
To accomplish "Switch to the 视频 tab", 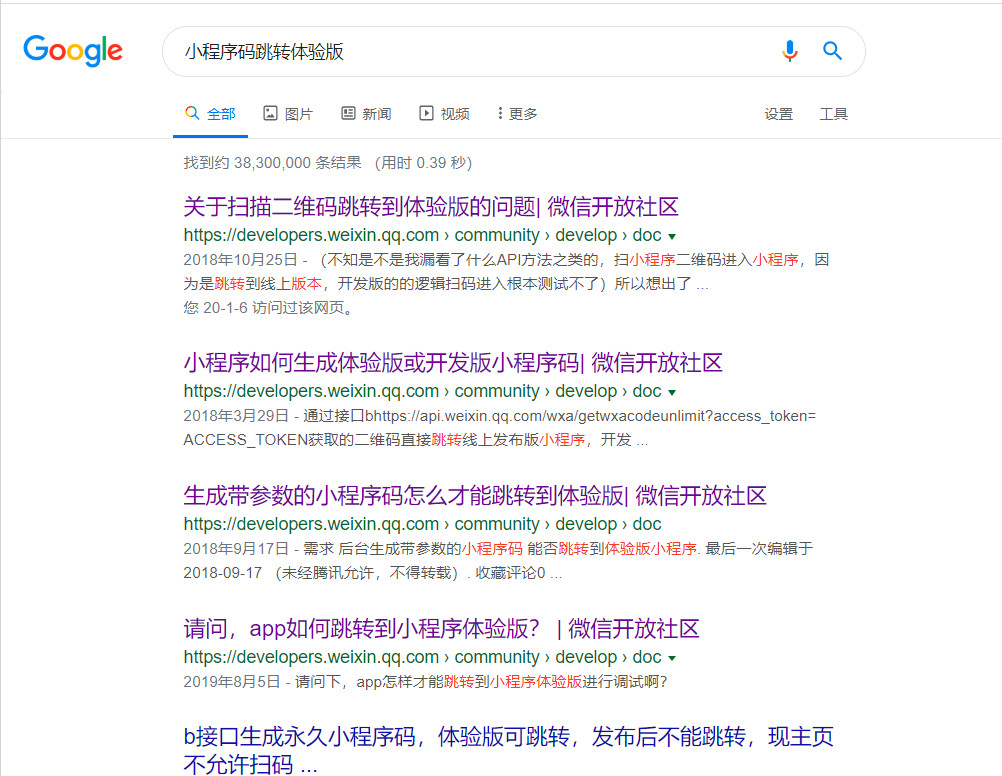I will coord(444,114).
